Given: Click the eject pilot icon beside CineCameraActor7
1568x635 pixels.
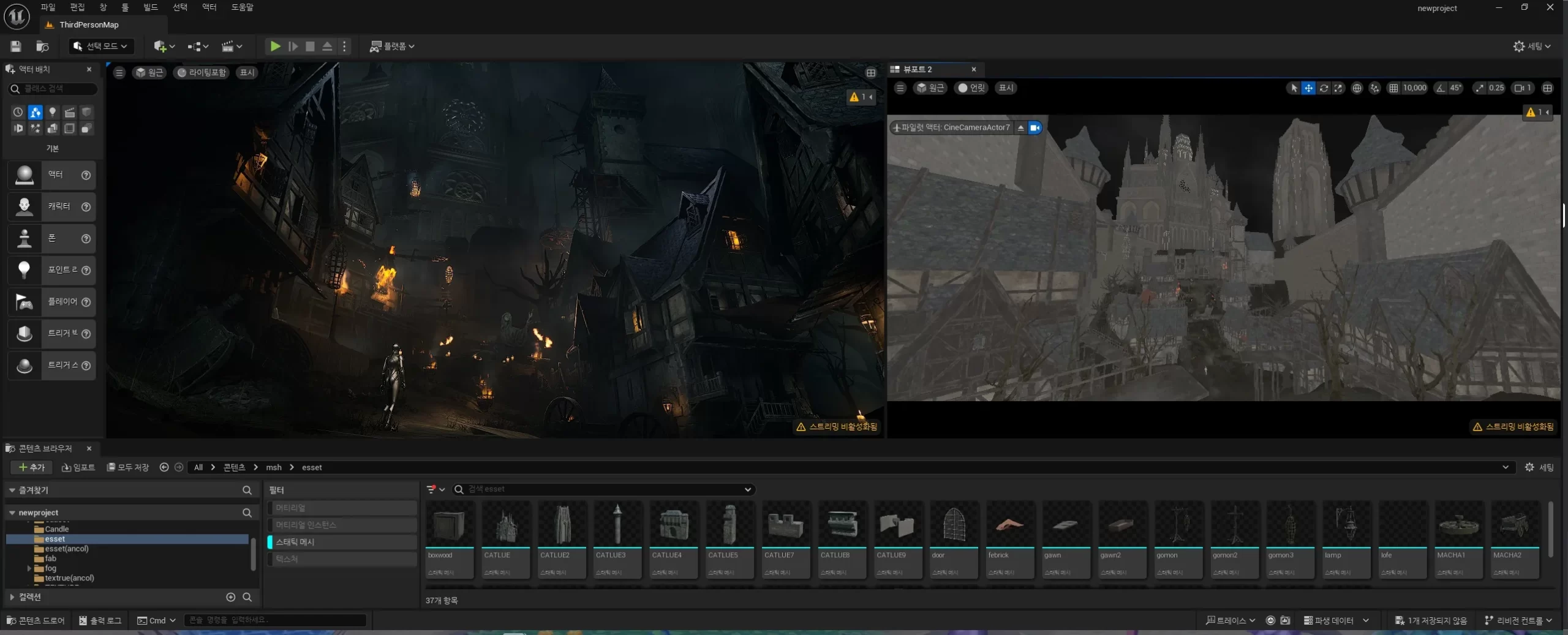Looking at the screenshot, I should pos(1020,127).
